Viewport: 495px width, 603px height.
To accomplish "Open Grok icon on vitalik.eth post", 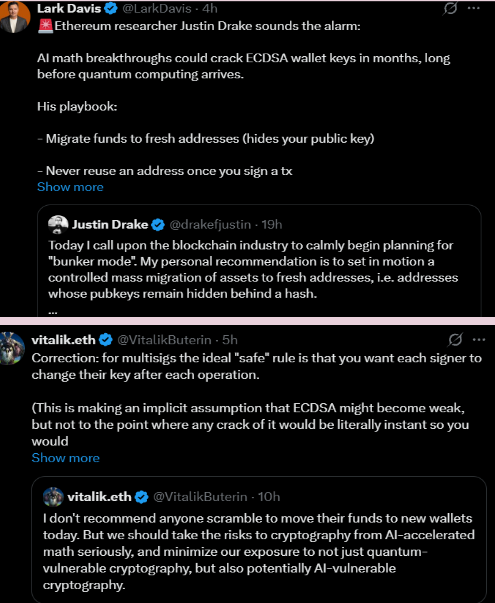I will point(455,340).
